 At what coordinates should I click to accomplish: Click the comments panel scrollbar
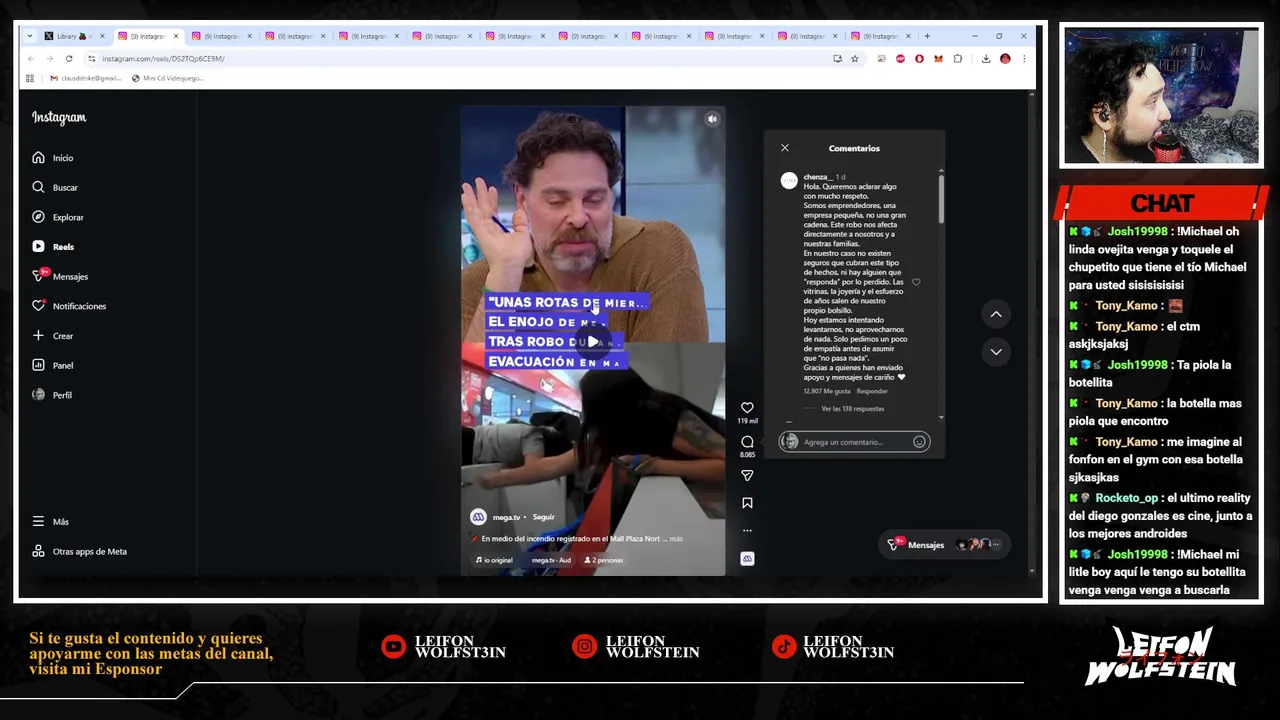tap(941, 198)
